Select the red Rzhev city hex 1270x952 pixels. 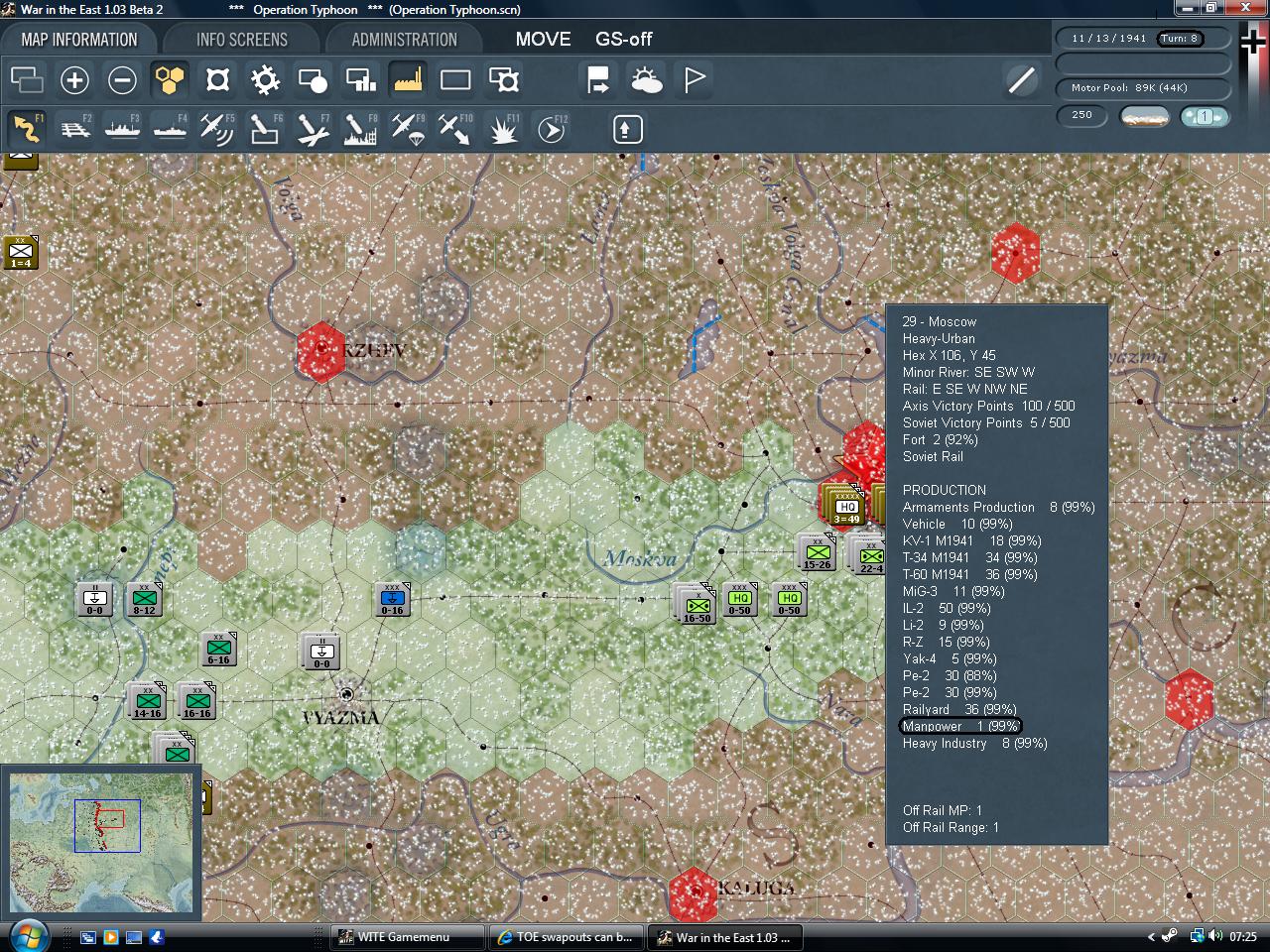pos(321,352)
